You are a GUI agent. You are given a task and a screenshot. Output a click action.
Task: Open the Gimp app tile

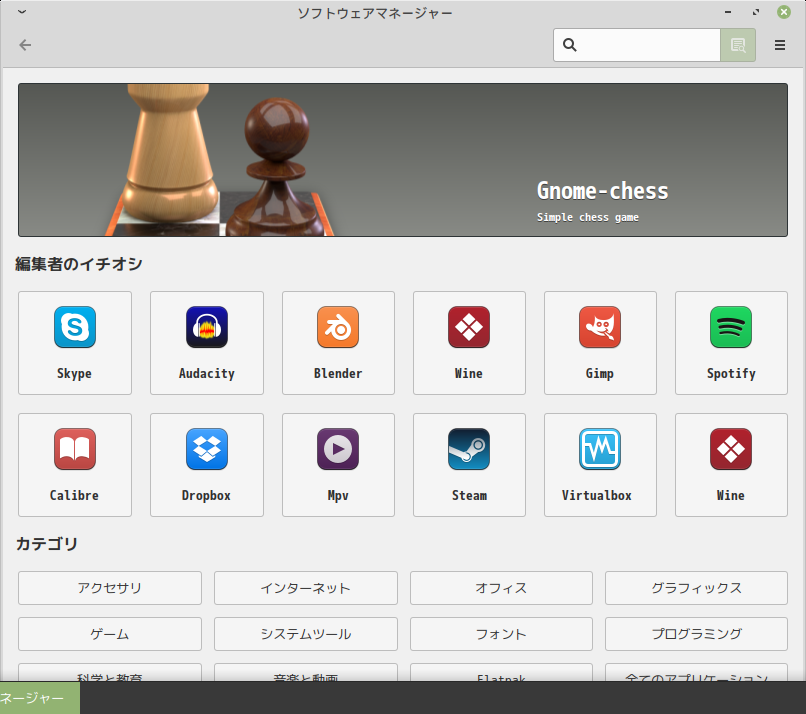(600, 343)
